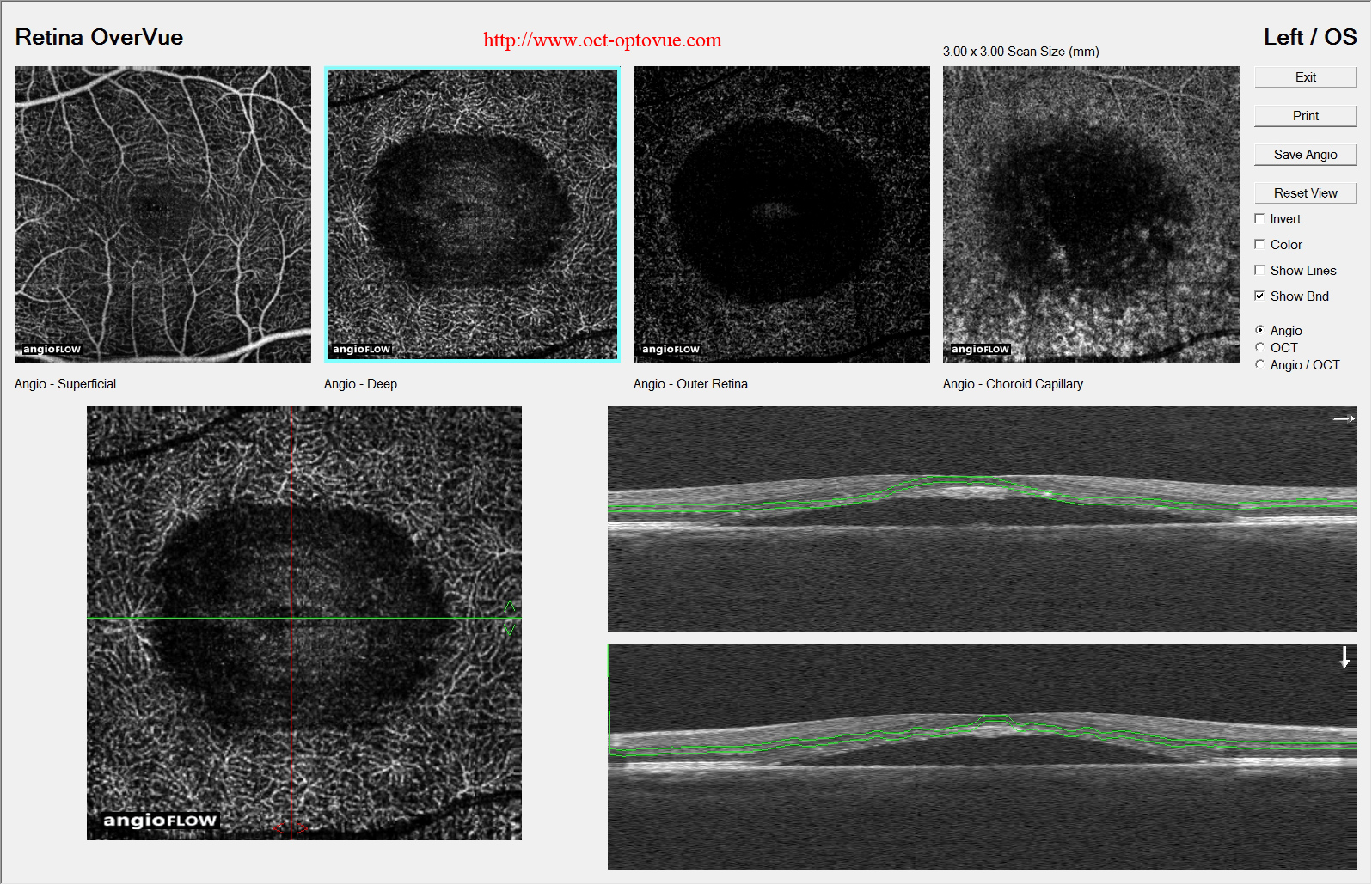Viewport: 1372px width, 885px height.
Task: Click the Retina OverVue title
Action: (99, 37)
